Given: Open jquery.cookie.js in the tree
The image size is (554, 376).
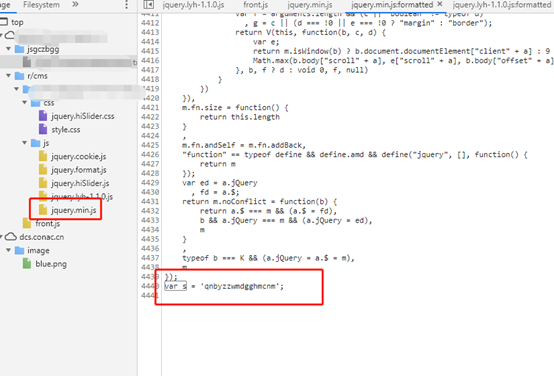Looking at the screenshot, I should click(78, 157).
